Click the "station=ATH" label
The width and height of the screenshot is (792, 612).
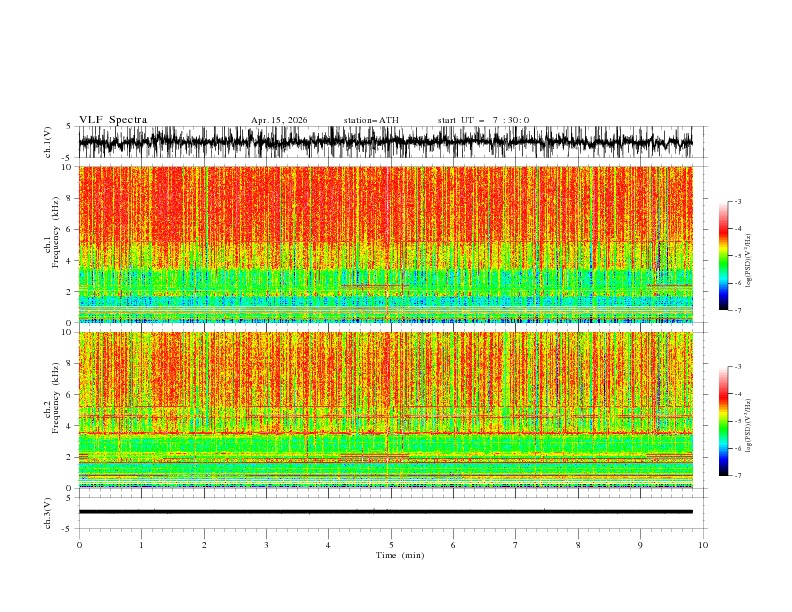point(371,120)
